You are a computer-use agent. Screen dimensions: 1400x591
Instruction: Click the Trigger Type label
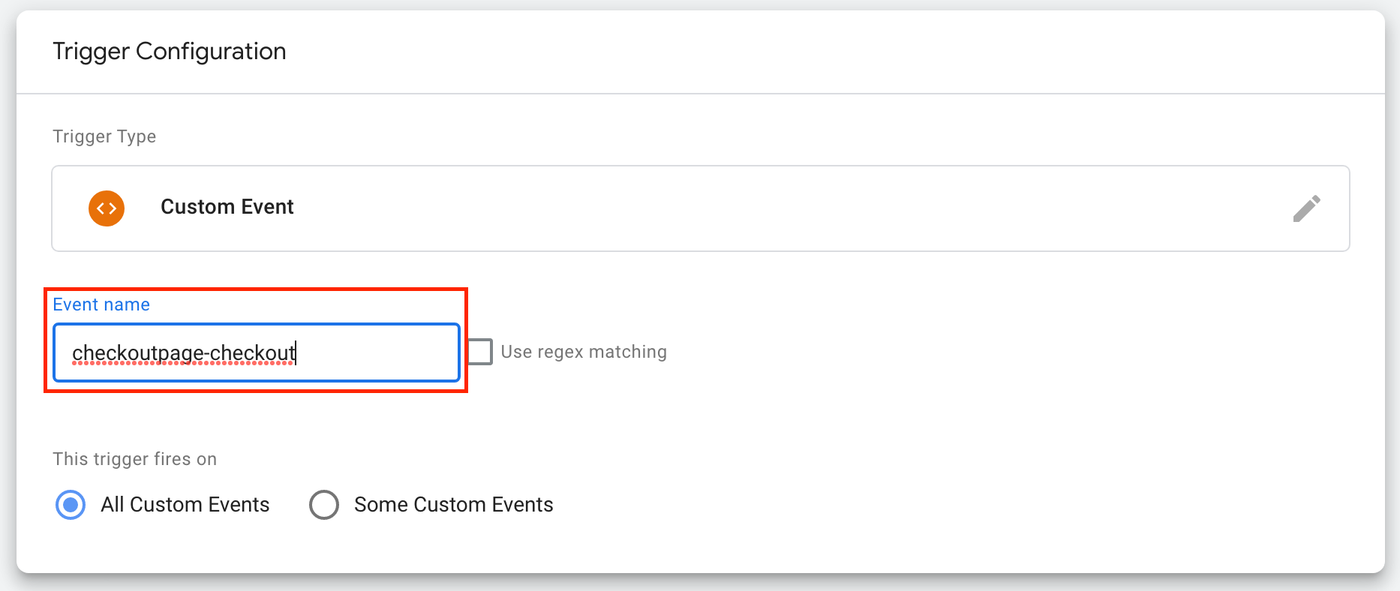click(104, 136)
